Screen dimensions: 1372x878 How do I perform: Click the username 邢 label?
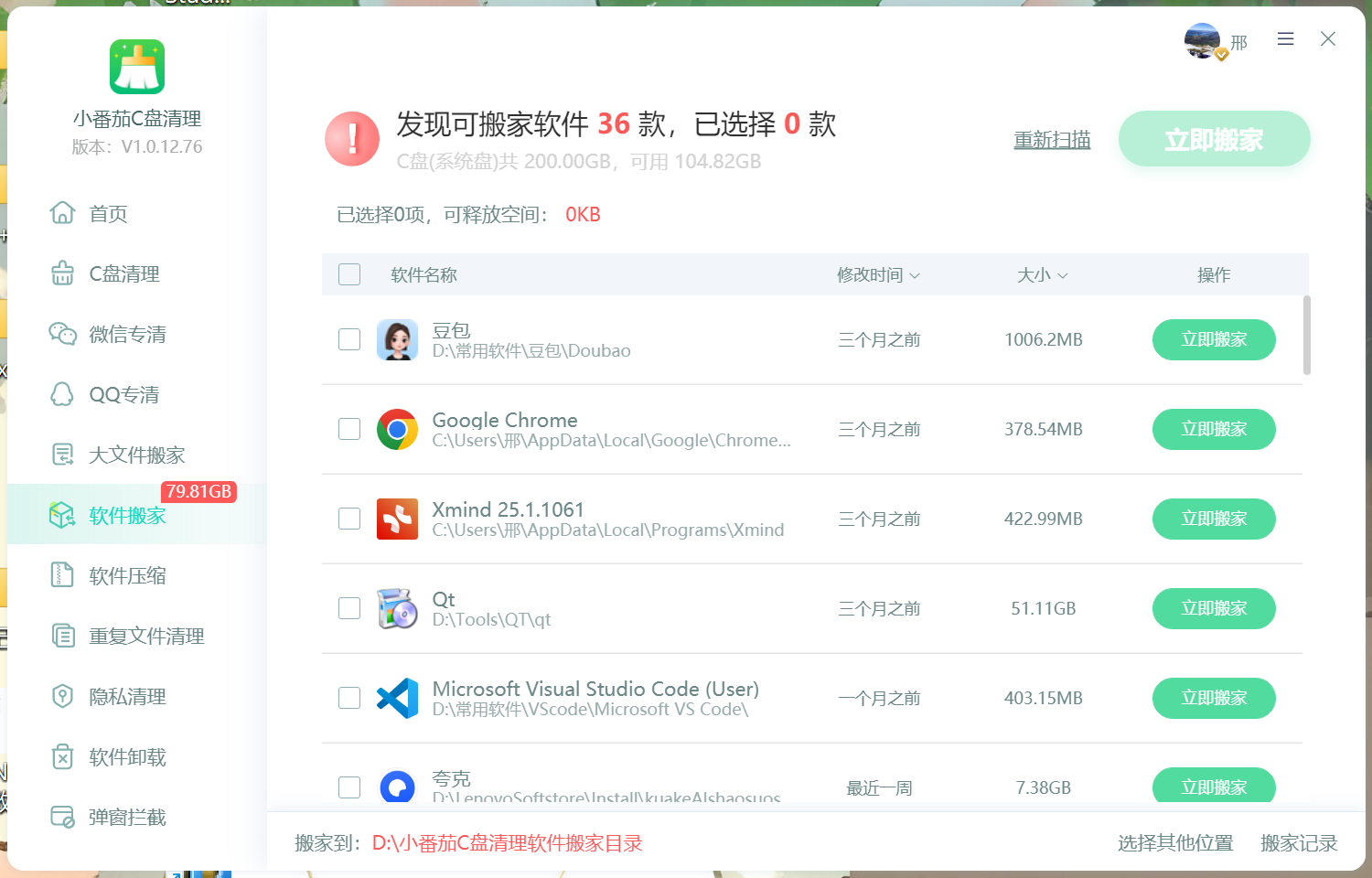pyautogui.click(x=1239, y=43)
